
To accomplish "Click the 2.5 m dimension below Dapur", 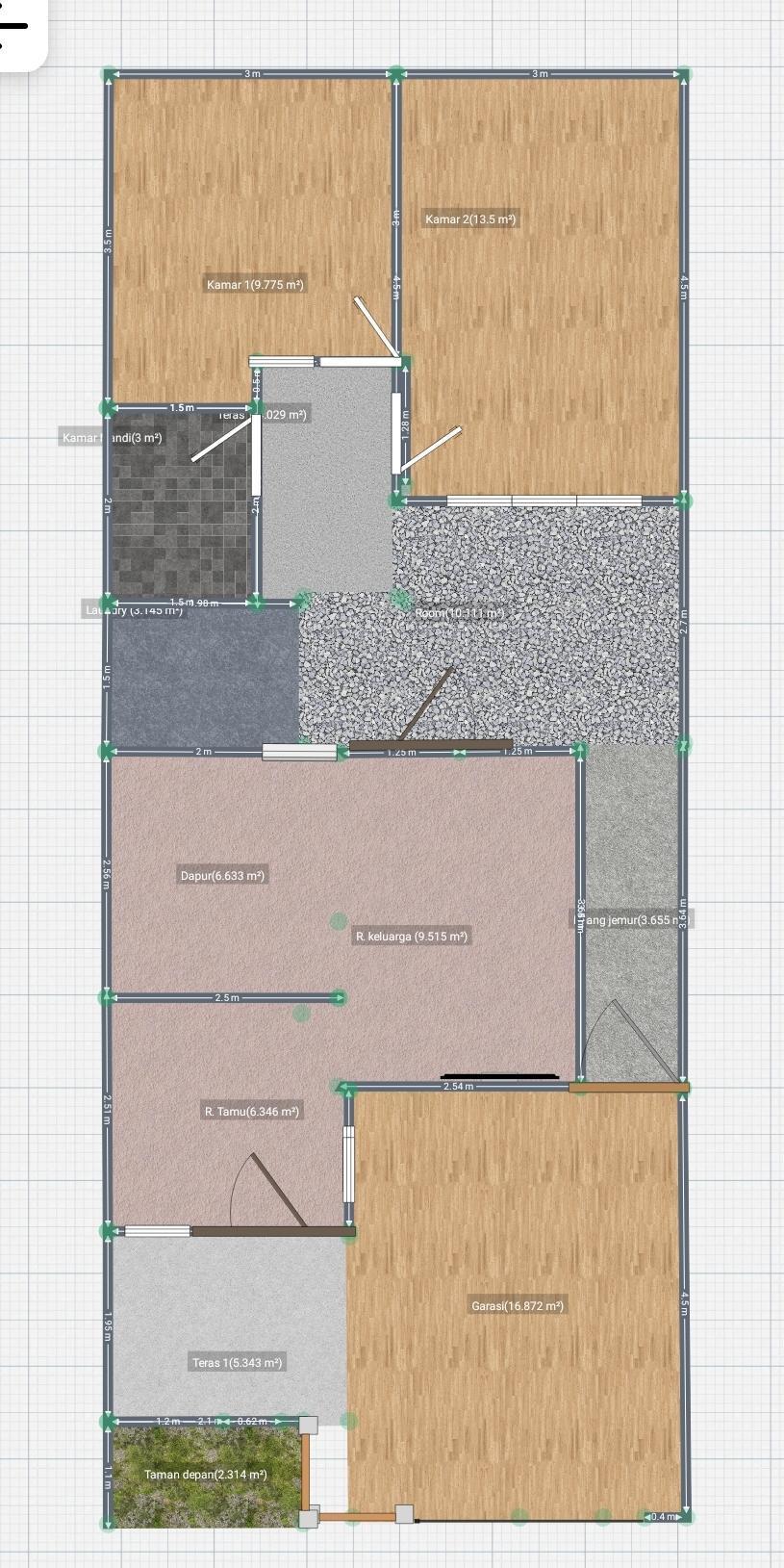I will 227,998.
